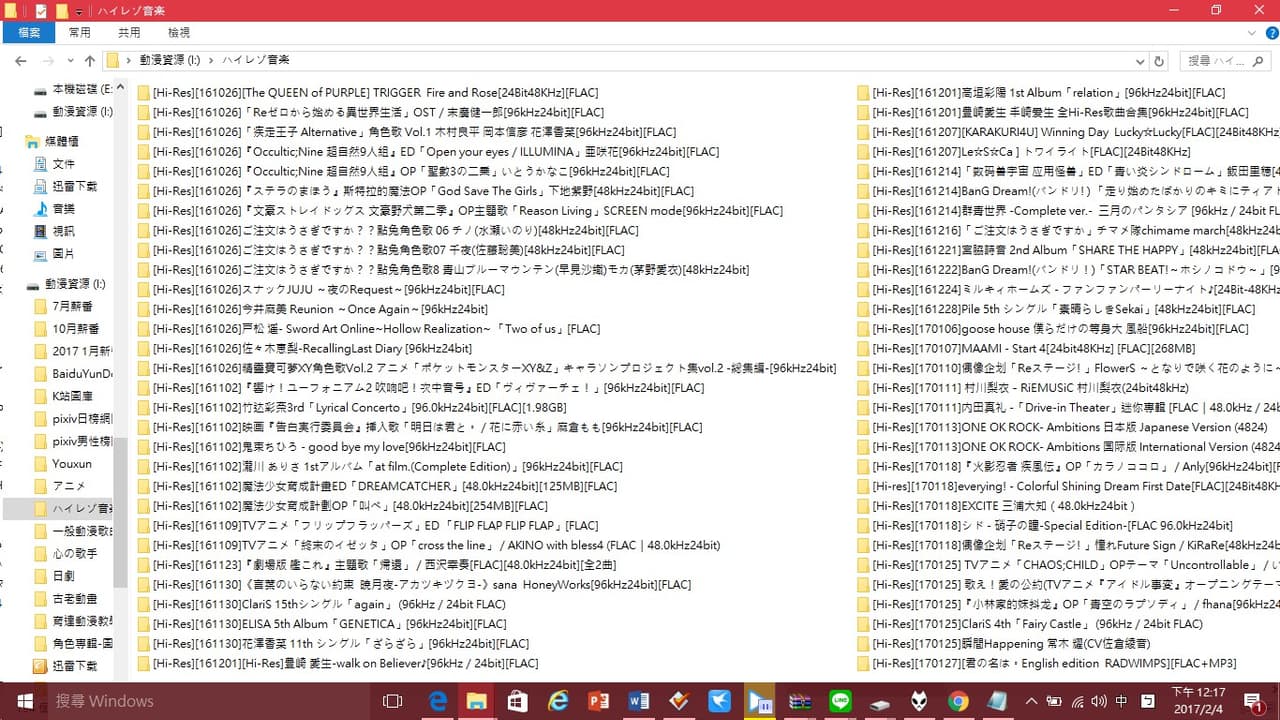Click the navigation pane scroll-up arrow

pyautogui.click(x=120, y=87)
